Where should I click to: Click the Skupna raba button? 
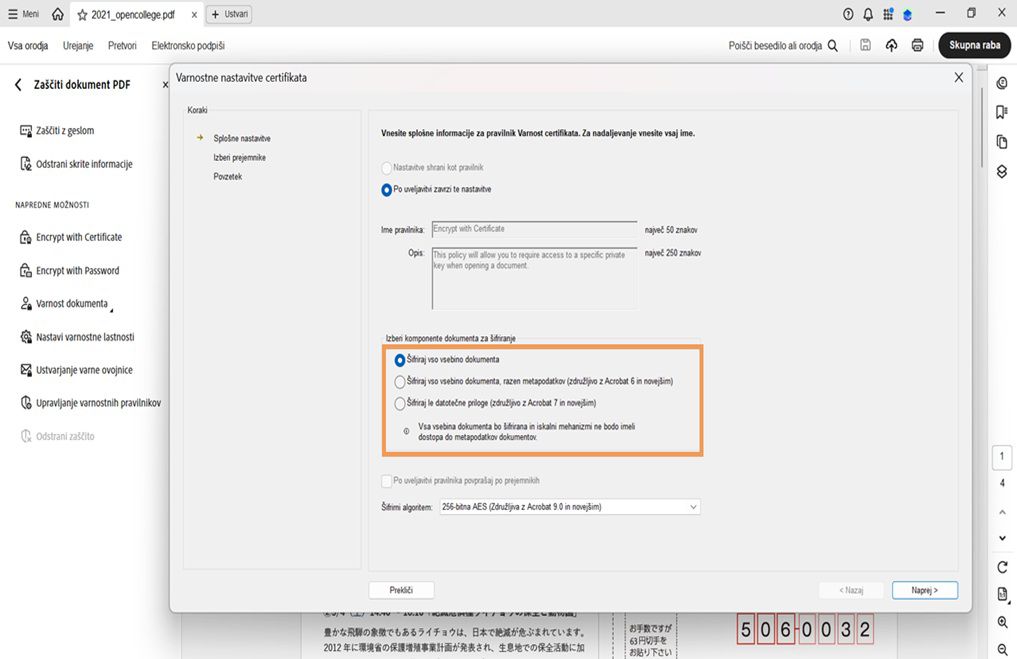tap(974, 45)
